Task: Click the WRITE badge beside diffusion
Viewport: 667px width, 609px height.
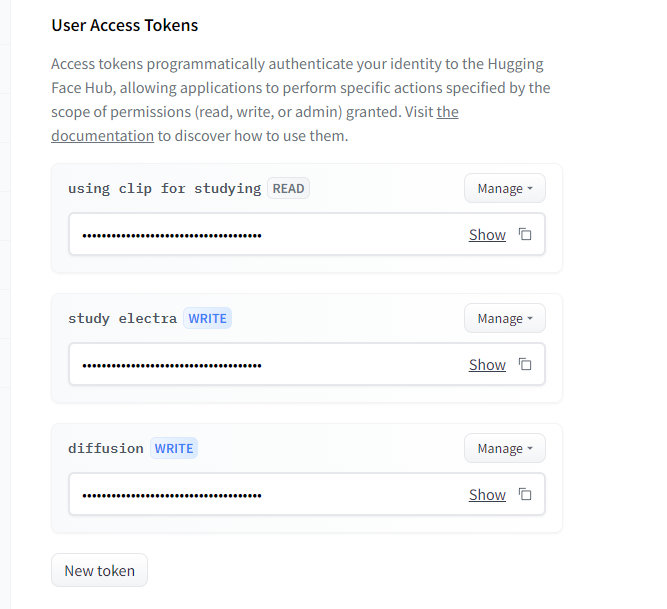Action: (x=174, y=449)
